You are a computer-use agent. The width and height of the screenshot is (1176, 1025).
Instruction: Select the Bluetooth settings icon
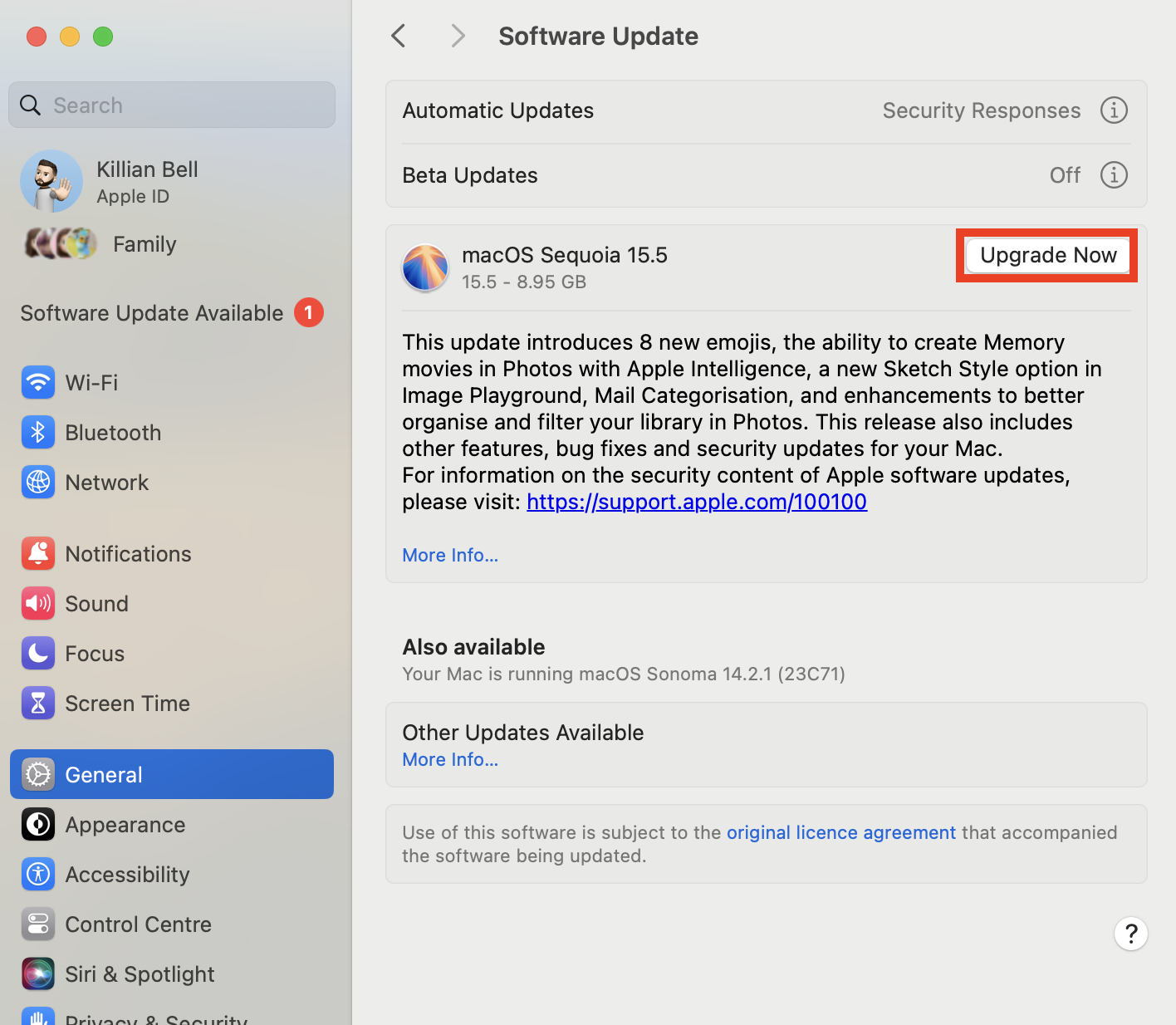tap(37, 432)
